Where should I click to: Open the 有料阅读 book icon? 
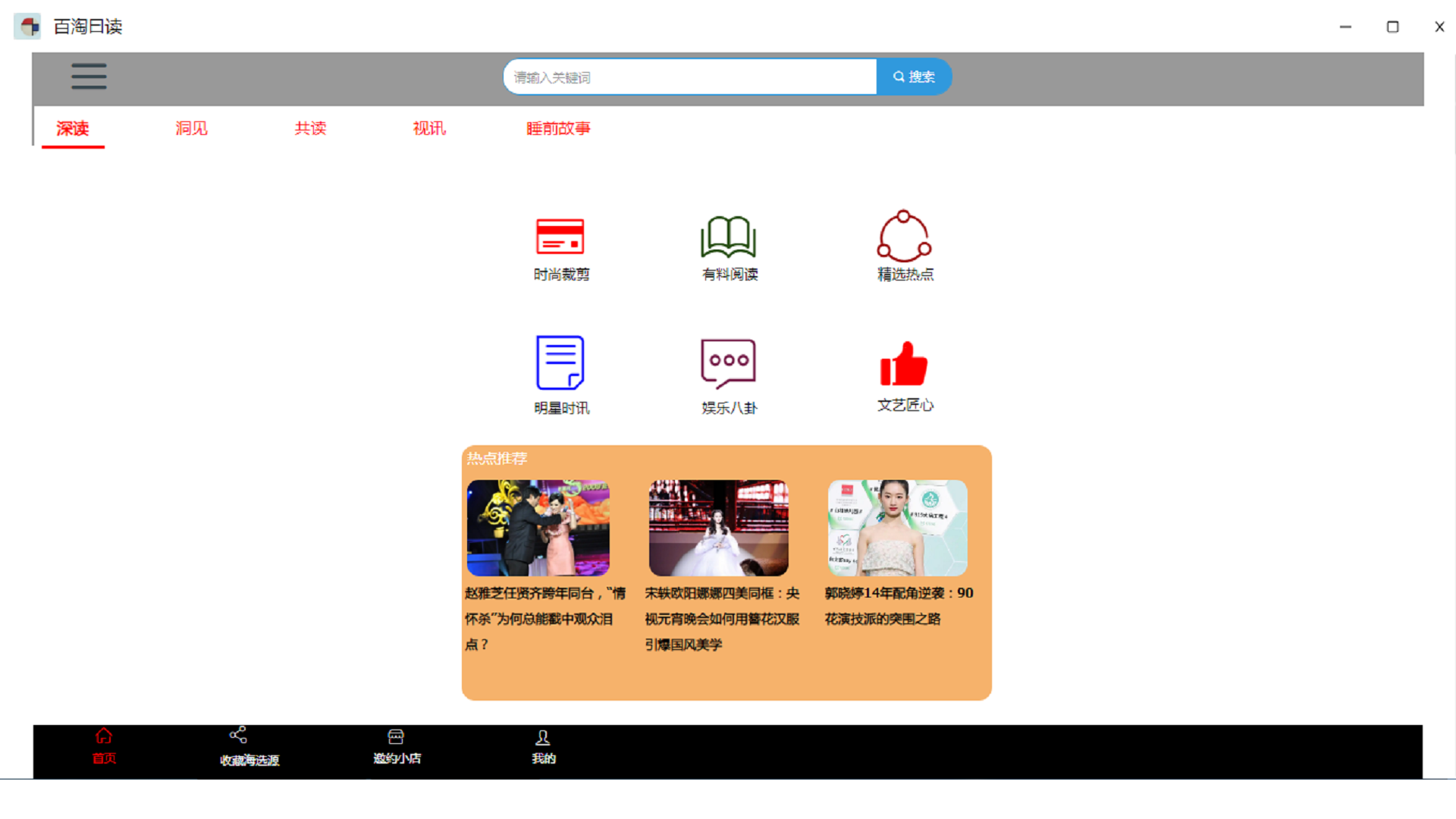pyautogui.click(x=729, y=237)
